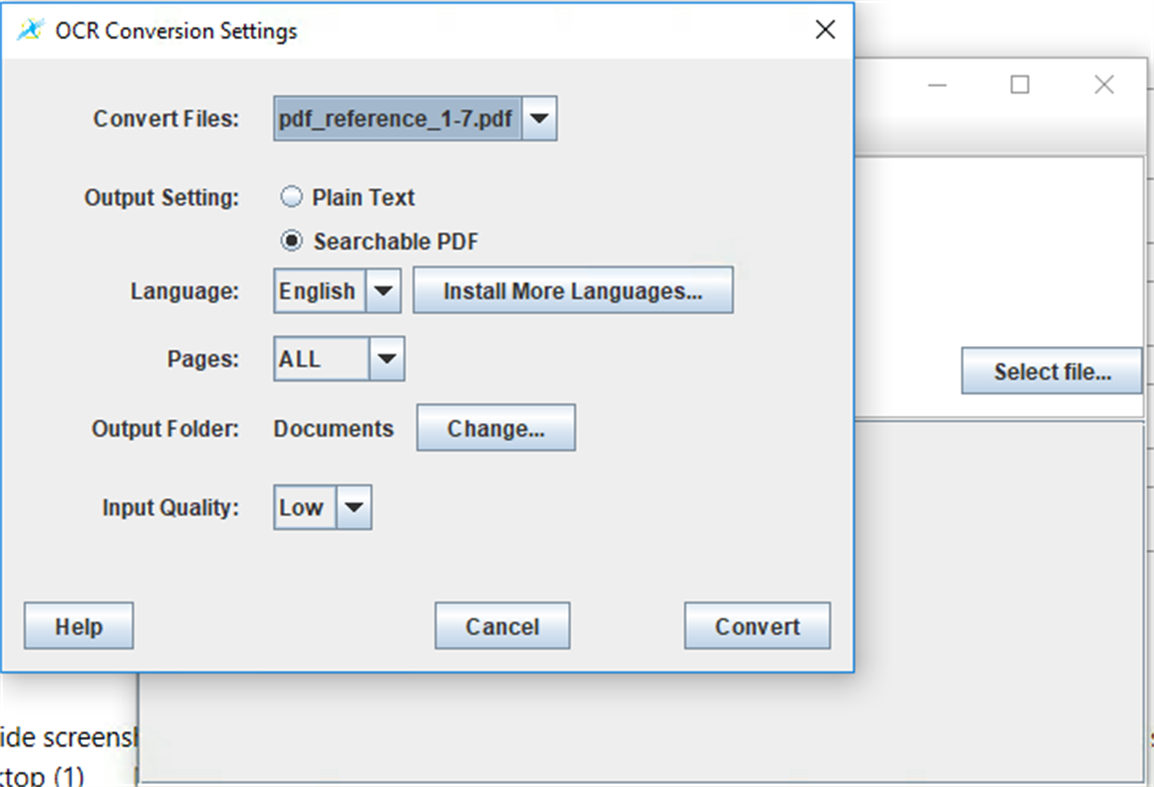Click the dropdown arrow beside the Pages field
Image resolution: width=1154 pixels, height=787 pixels.
click(x=388, y=358)
